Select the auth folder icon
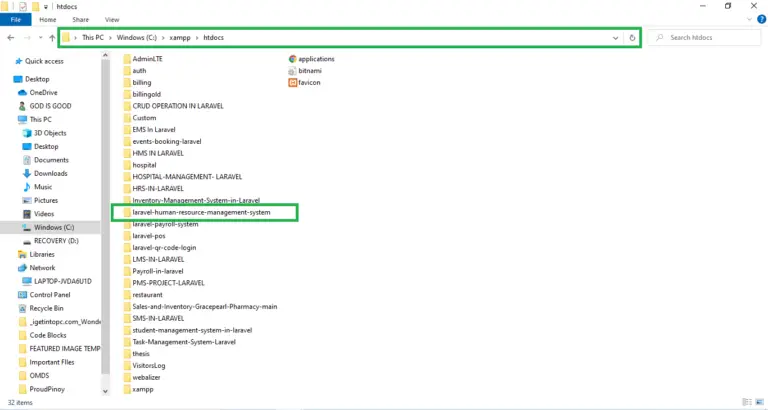Image resolution: width=768 pixels, height=410 pixels. tap(127, 71)
